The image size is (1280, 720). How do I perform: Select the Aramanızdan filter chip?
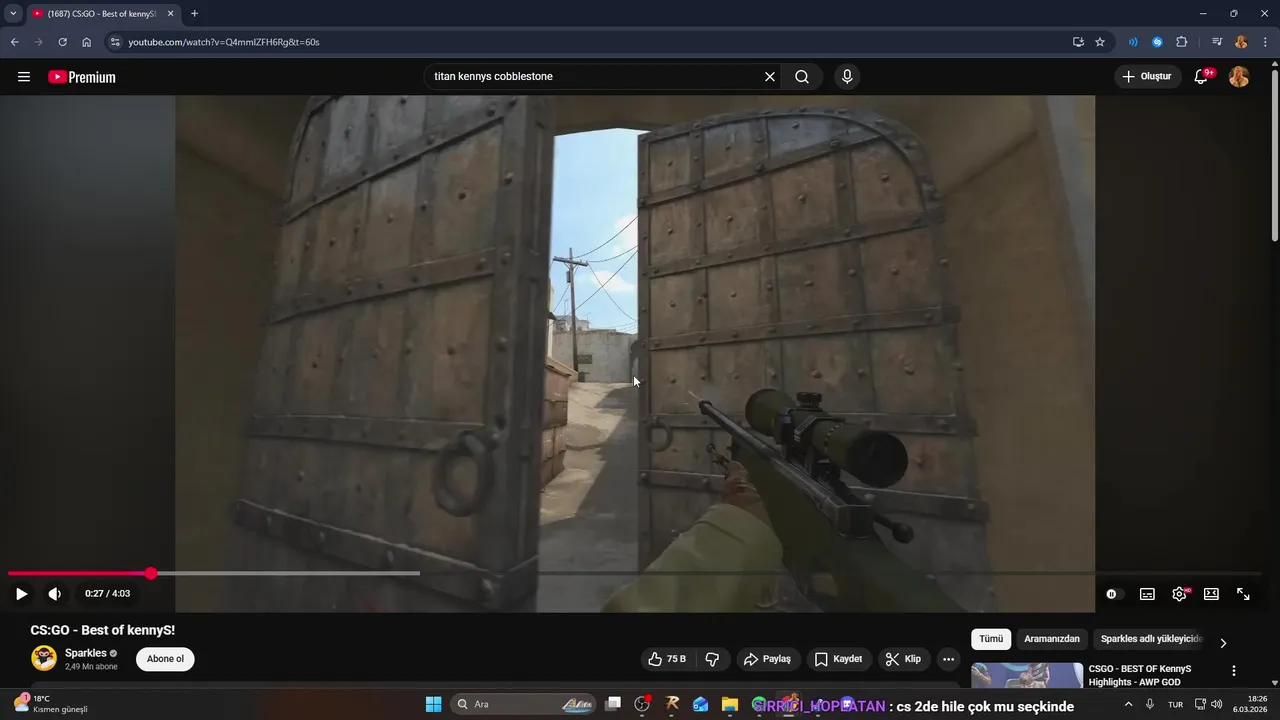pos(1052,639)
